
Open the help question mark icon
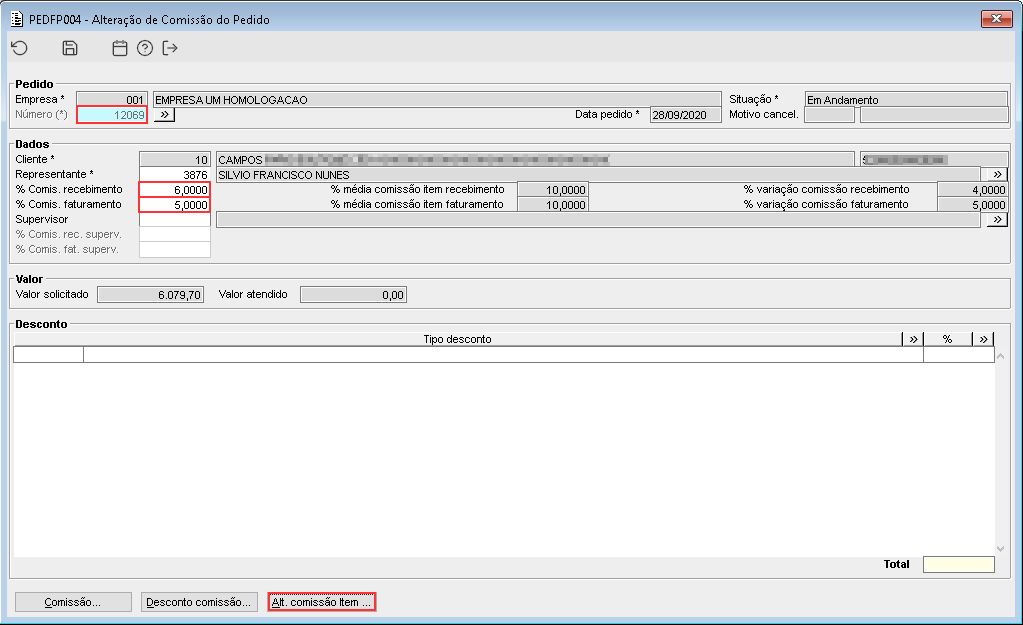click(x=145, y=48)
